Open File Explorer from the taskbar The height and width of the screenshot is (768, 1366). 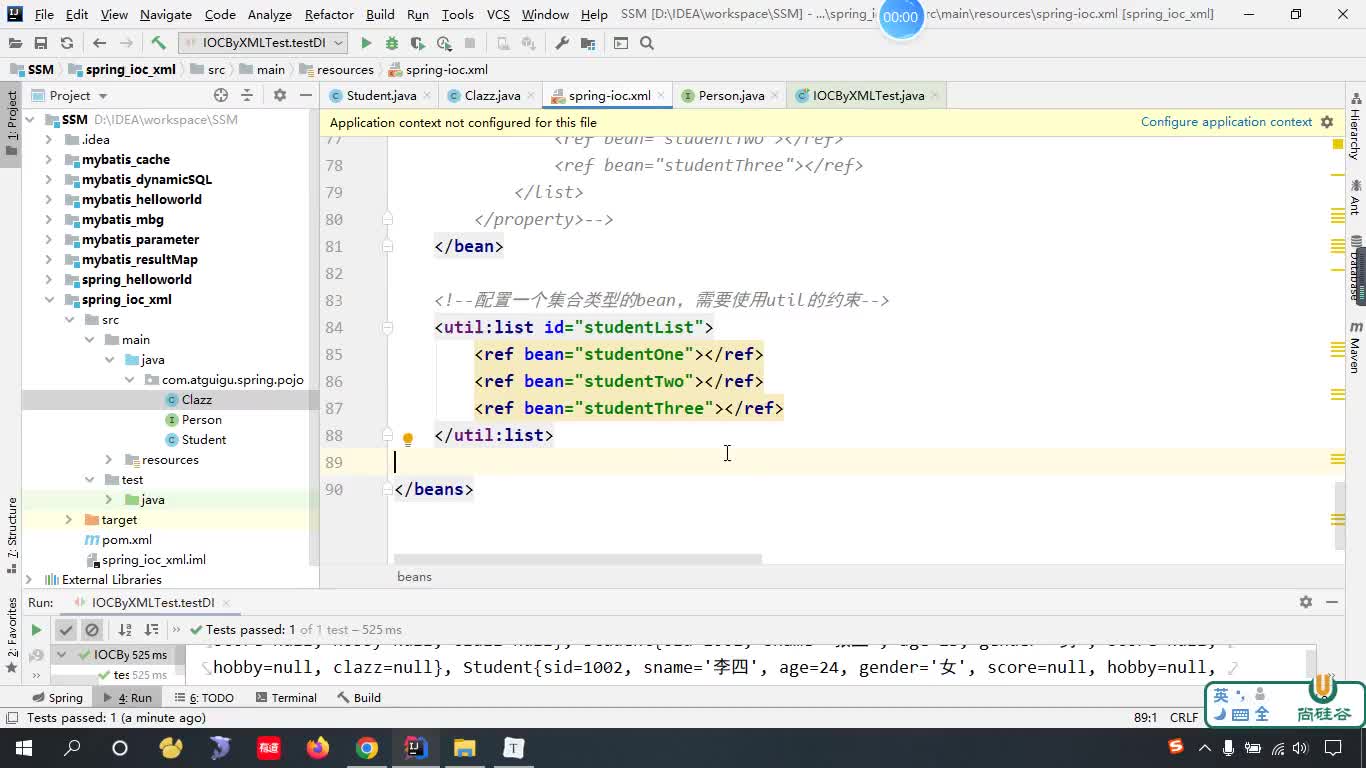pos(465,748)
